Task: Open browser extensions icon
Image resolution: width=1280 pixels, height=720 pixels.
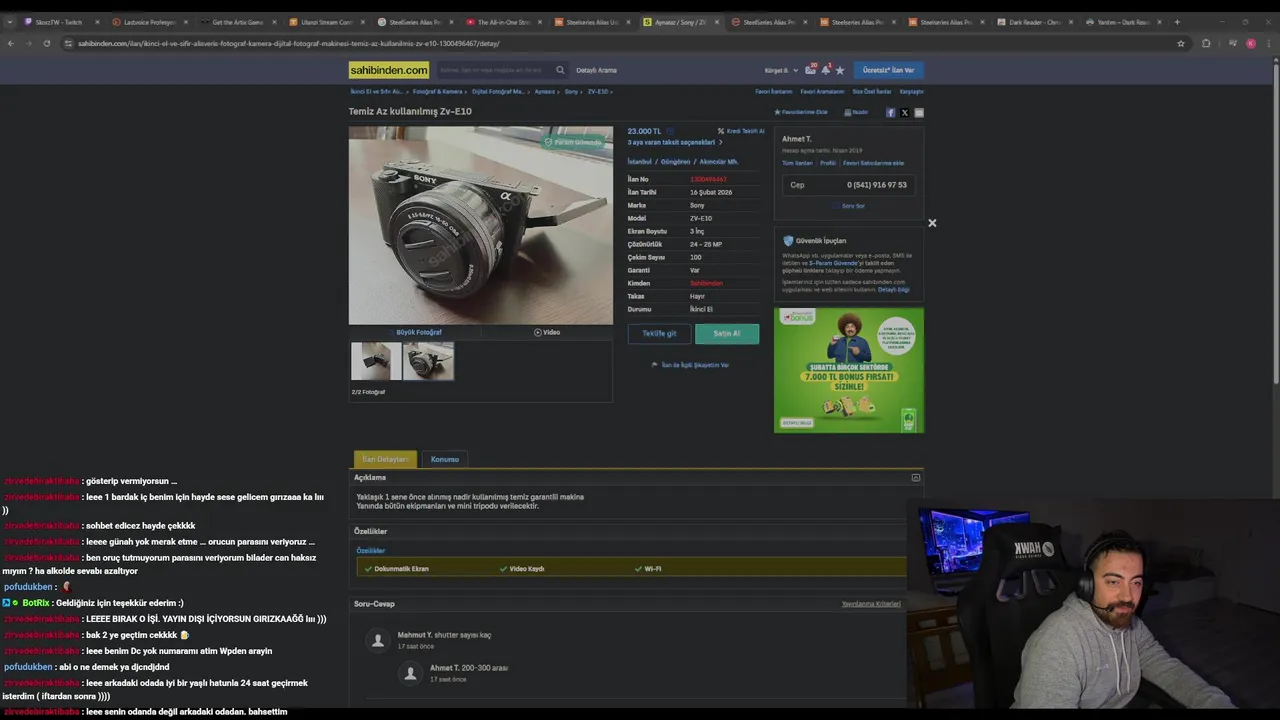Action: pos(1206,43)
